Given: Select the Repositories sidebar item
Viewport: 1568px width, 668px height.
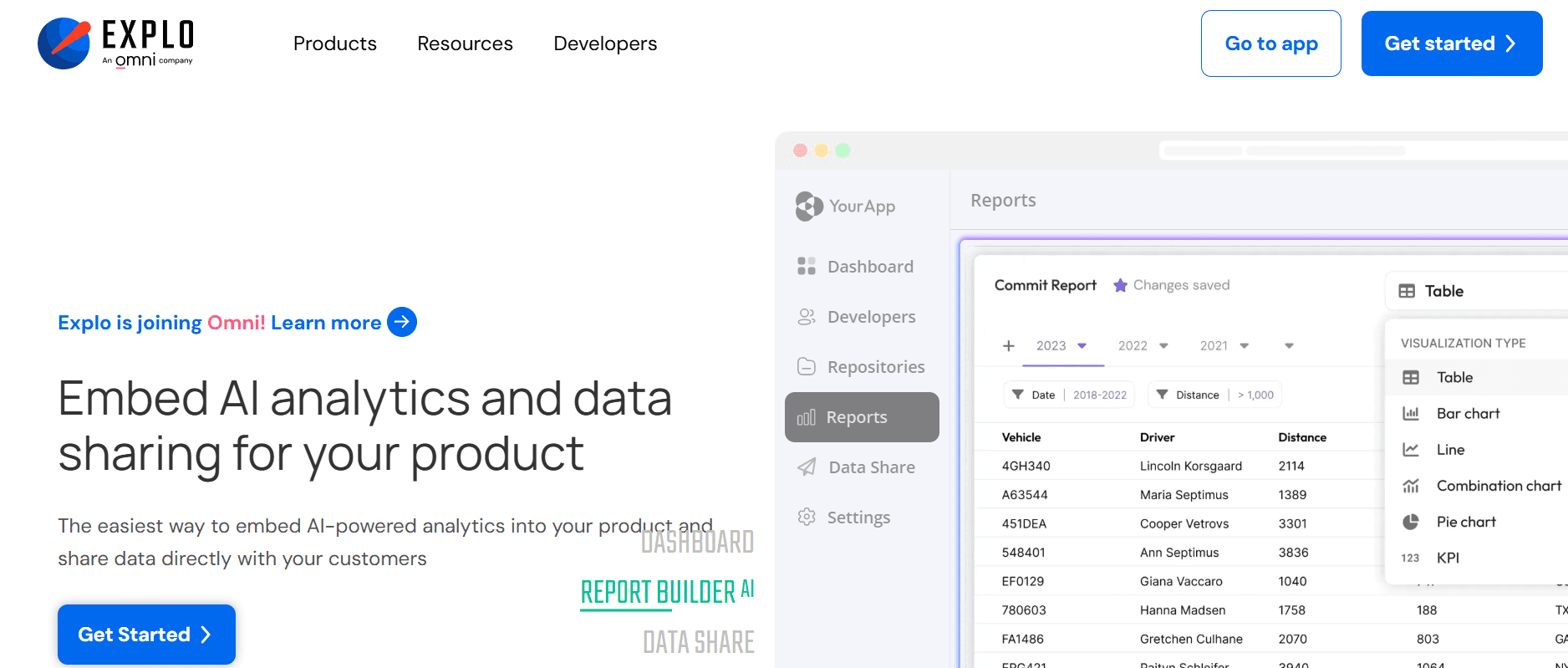Looking at the screenshot, I should (x=862, y=366).
